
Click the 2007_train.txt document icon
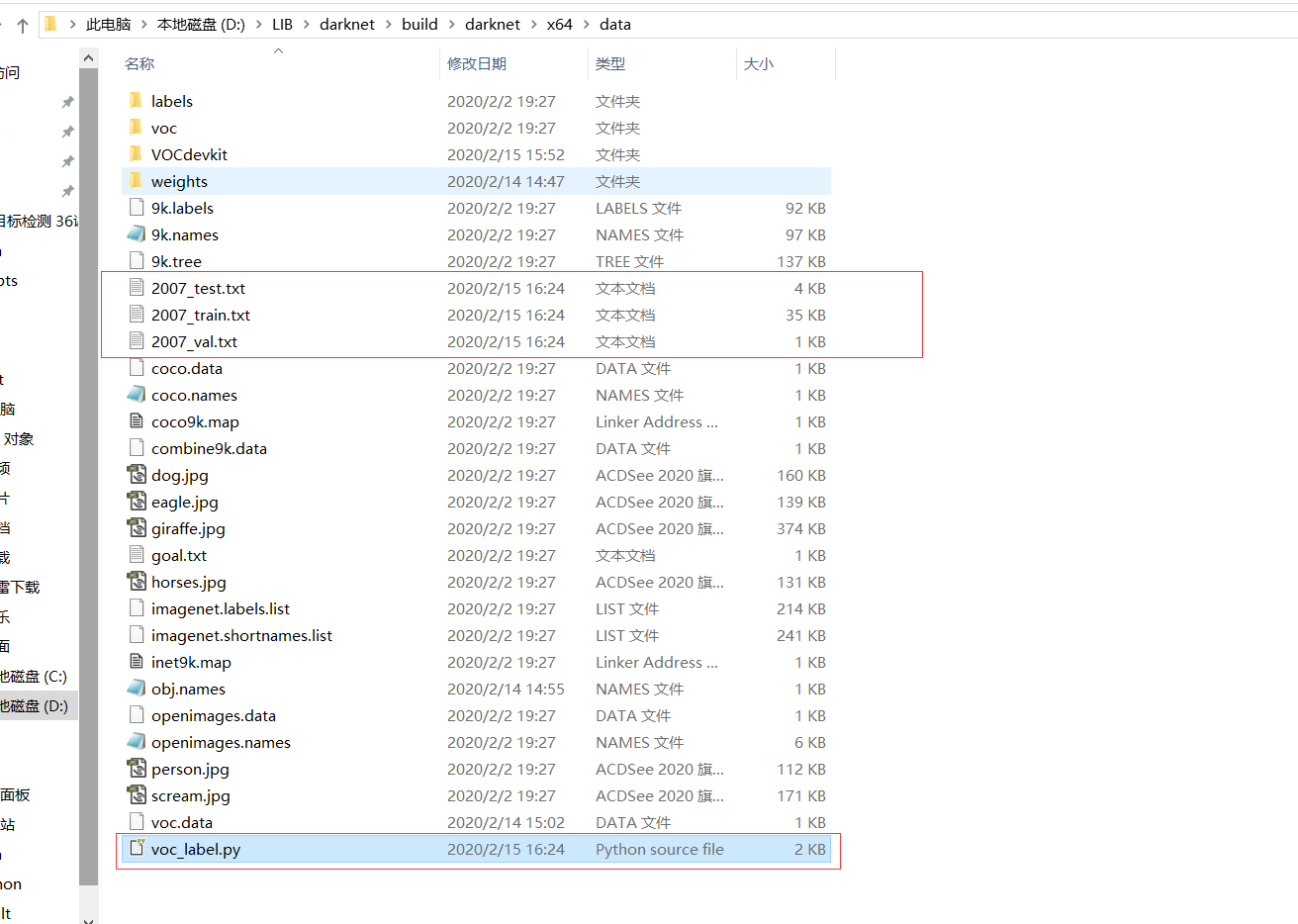click(x=137, y=314)
